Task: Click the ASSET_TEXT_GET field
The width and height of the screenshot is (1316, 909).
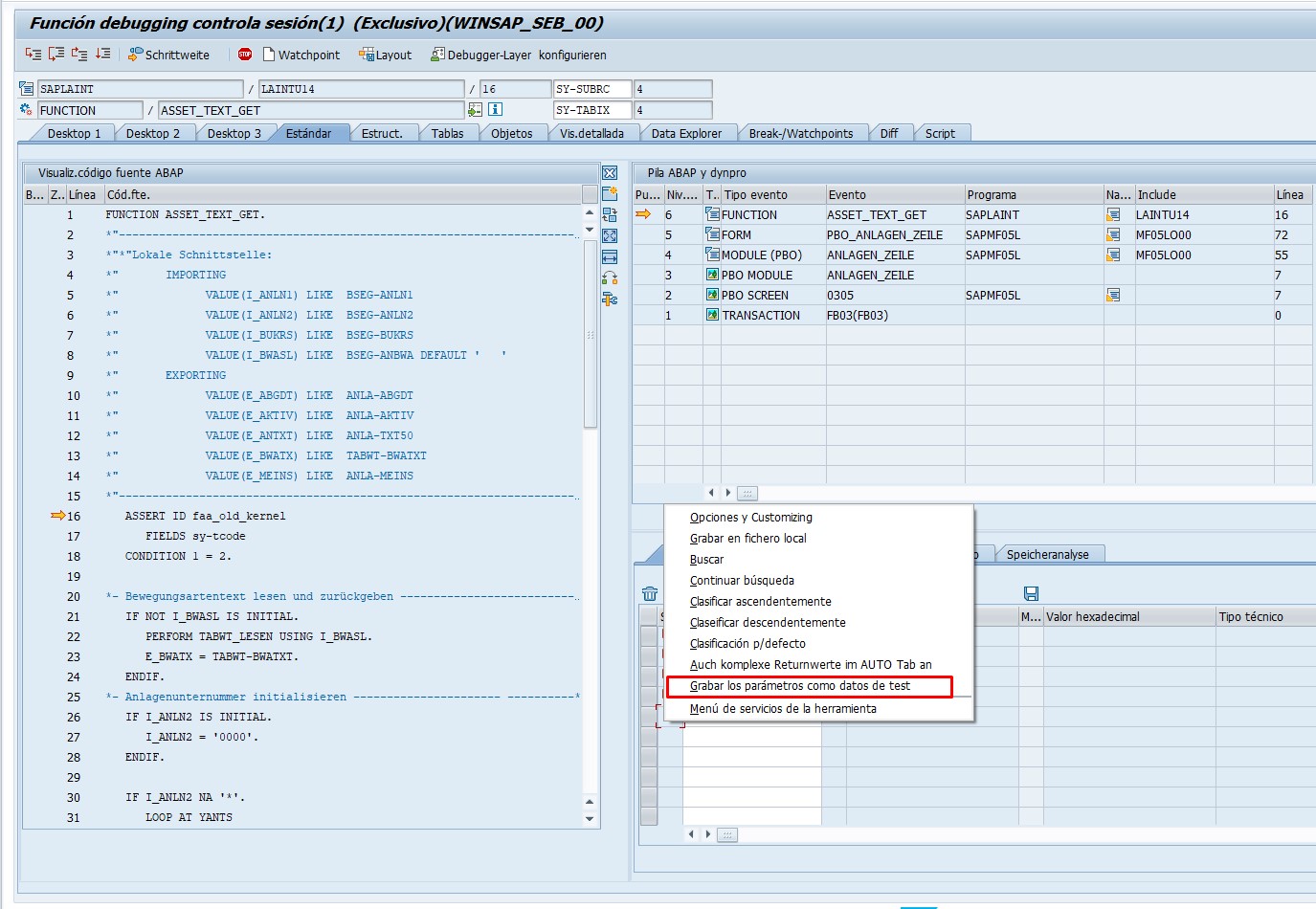Action: 311,110
